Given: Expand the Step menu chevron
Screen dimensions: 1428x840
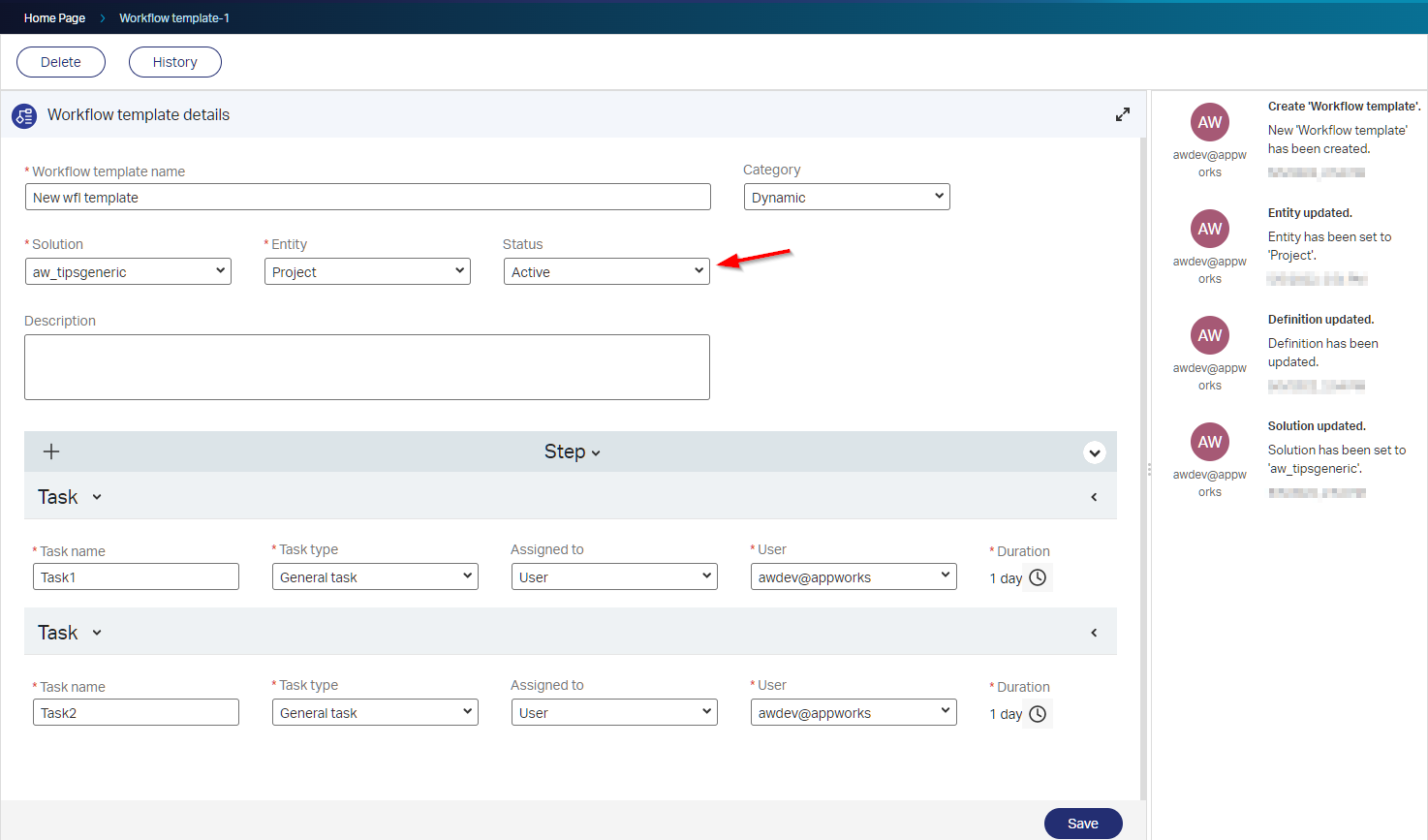Looking at the screenshot, I should point(596,453).
